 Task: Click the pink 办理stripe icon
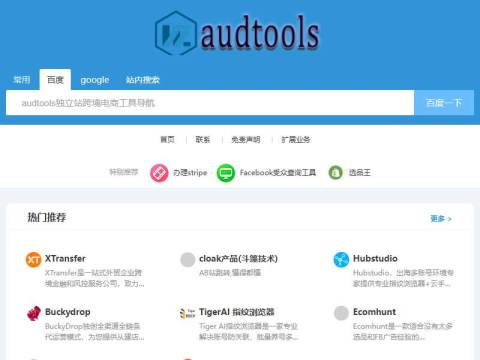tap(159, 173)
